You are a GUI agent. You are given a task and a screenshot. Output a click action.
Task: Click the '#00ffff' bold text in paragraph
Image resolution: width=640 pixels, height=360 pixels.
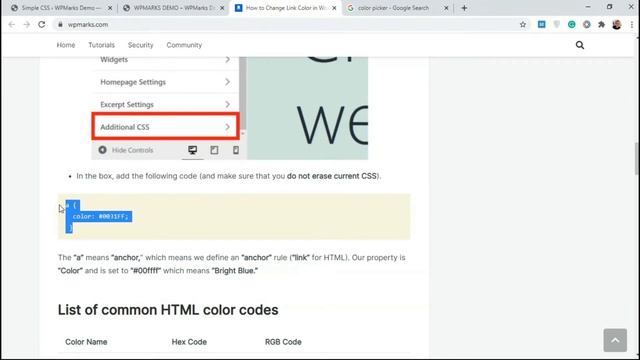tap(146, 271)
